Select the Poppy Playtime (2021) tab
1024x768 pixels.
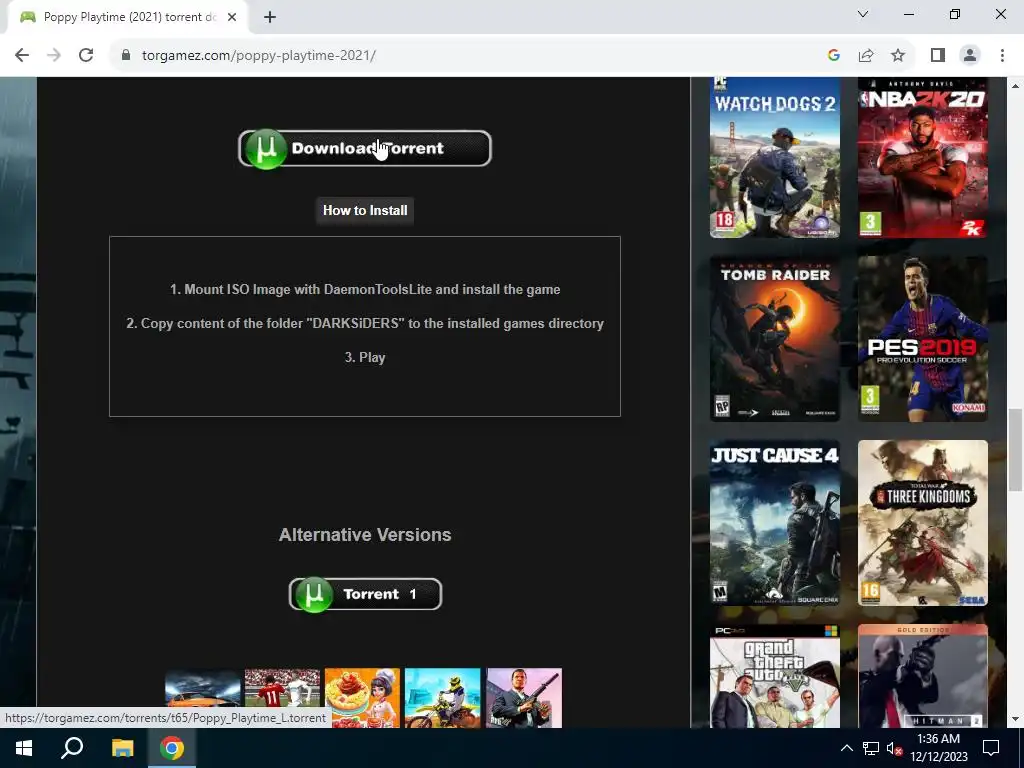pos(128,18)
